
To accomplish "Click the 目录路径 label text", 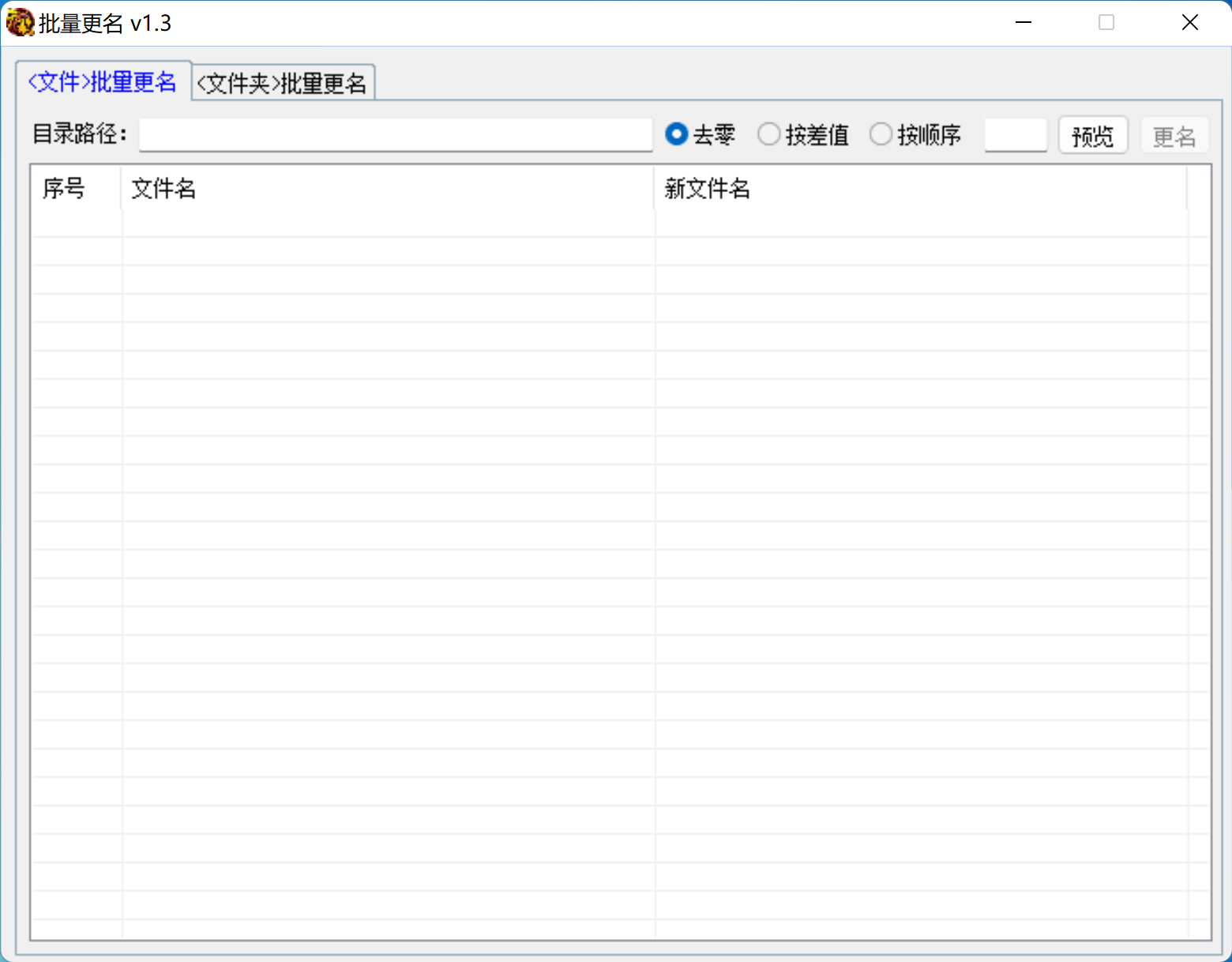I will tap(79, 134).
